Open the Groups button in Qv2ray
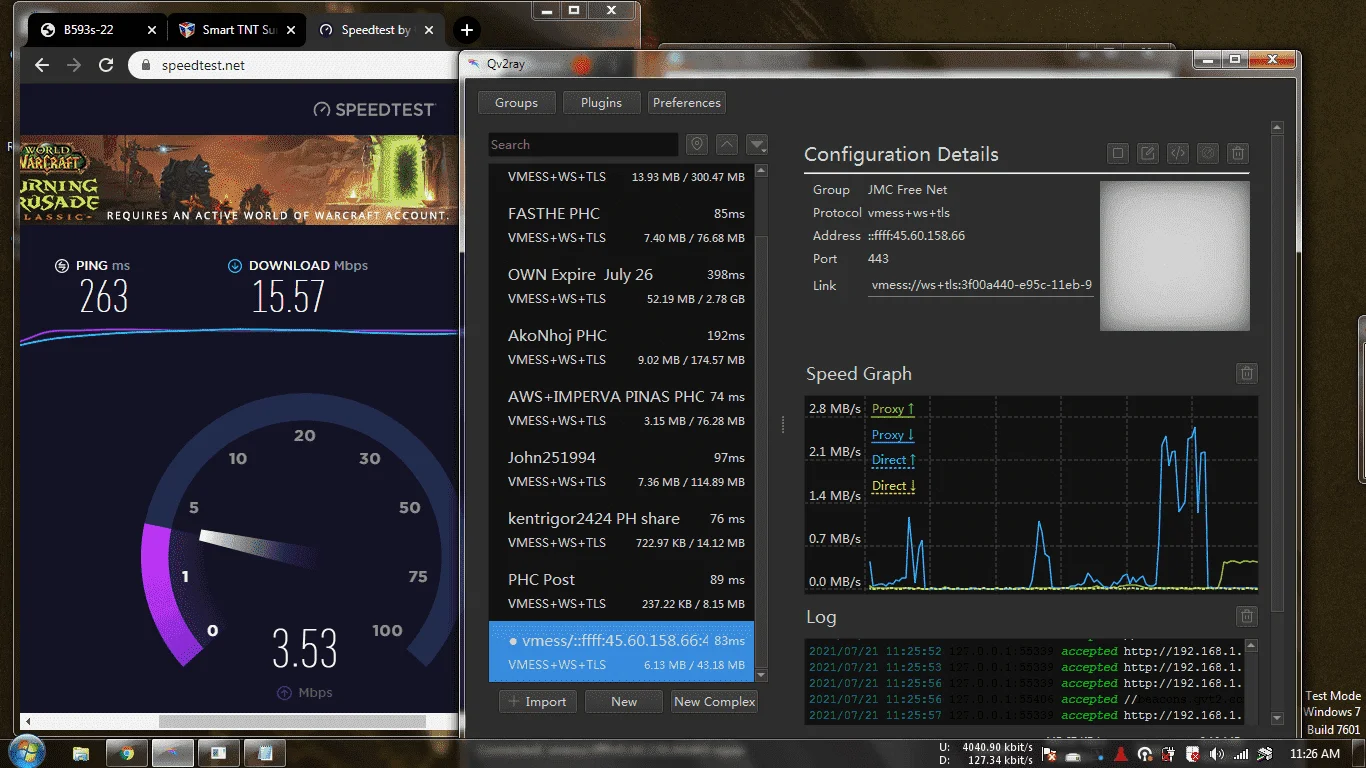1366x768 pixels. (x=516, y=103)
